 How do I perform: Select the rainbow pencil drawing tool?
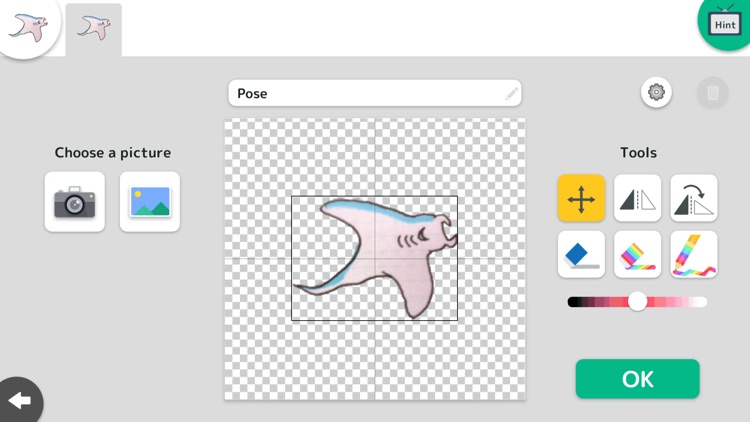pyautogui.click(x=694, y=255)
